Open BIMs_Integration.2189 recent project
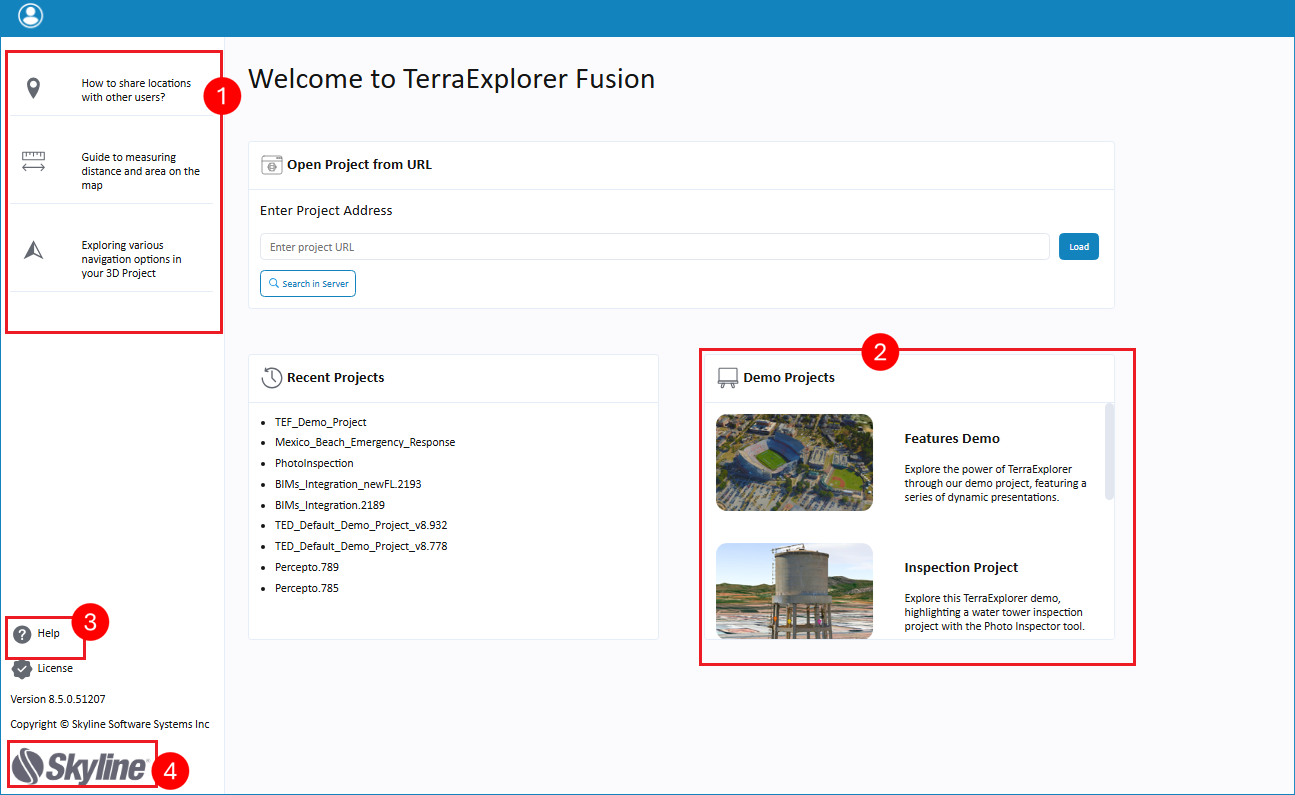Screen dimensions: 1295x795 [x=330, y=505]
